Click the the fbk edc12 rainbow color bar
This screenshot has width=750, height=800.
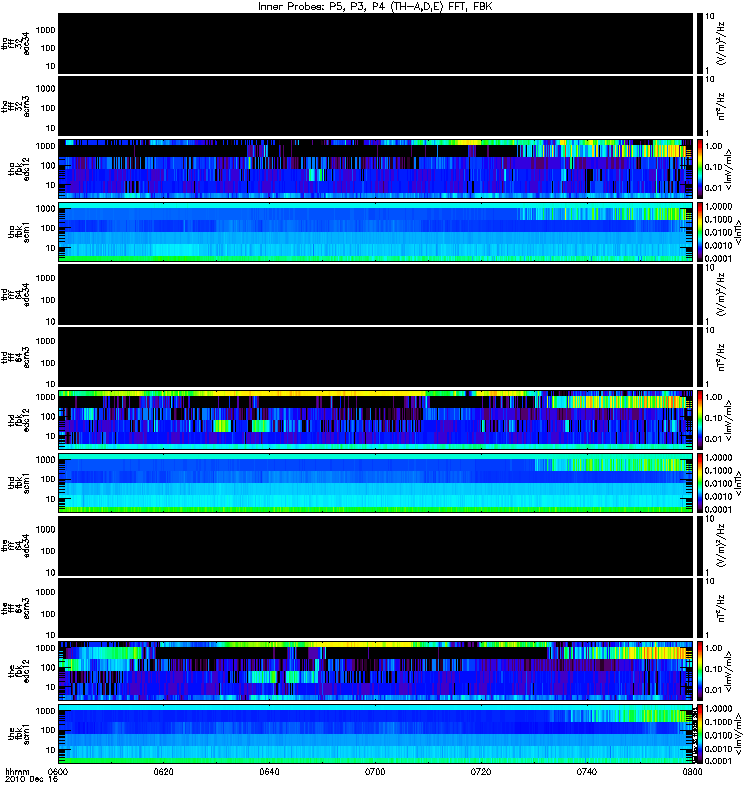[x=700, y=671]
